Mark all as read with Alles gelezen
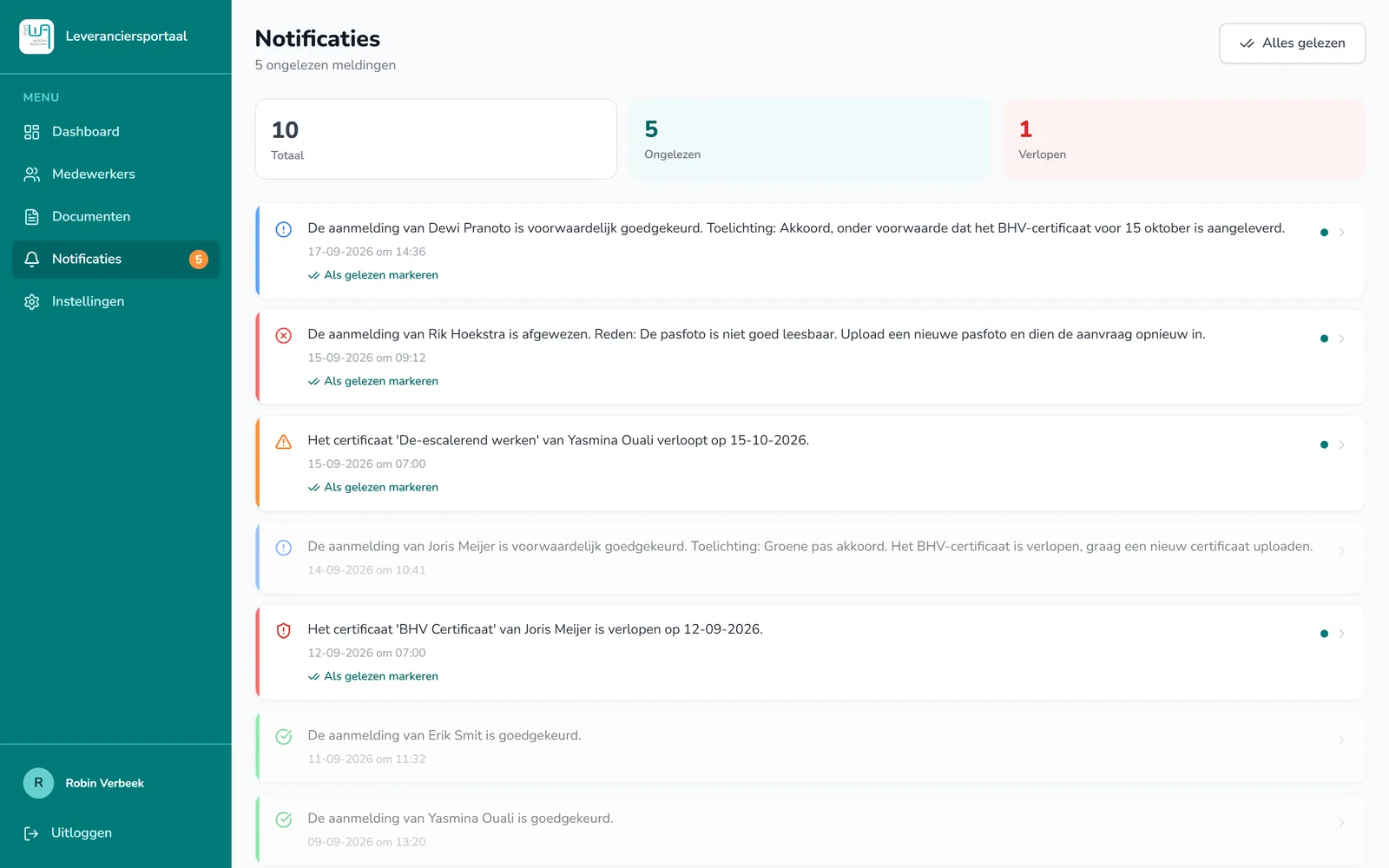Screen dimensions: 1389x868 1292,43
